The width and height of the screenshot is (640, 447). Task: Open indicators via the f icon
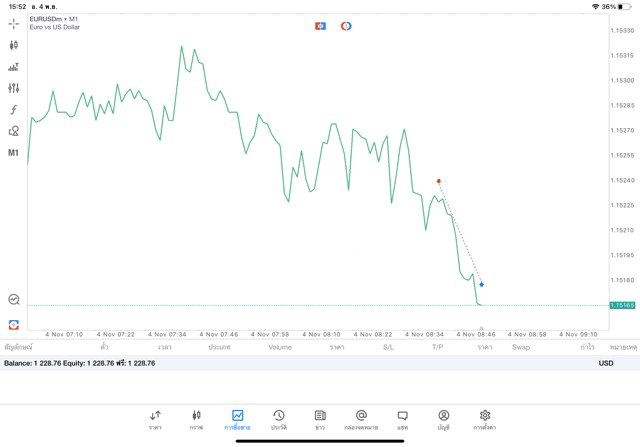point(13,110)
